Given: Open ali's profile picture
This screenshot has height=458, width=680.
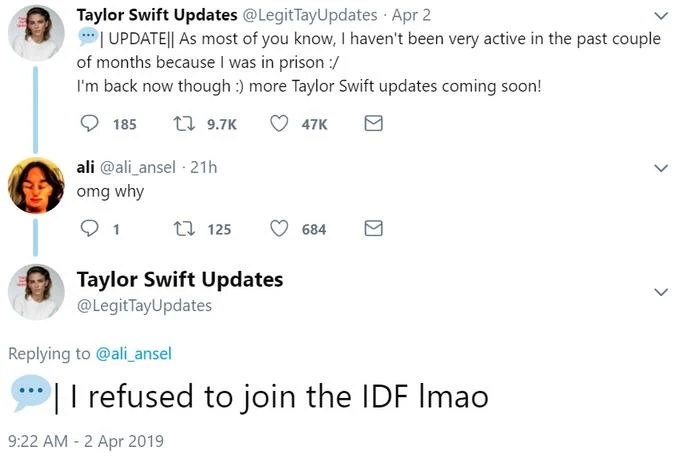Looking at the screenshot, I should (x=37, y=186).
